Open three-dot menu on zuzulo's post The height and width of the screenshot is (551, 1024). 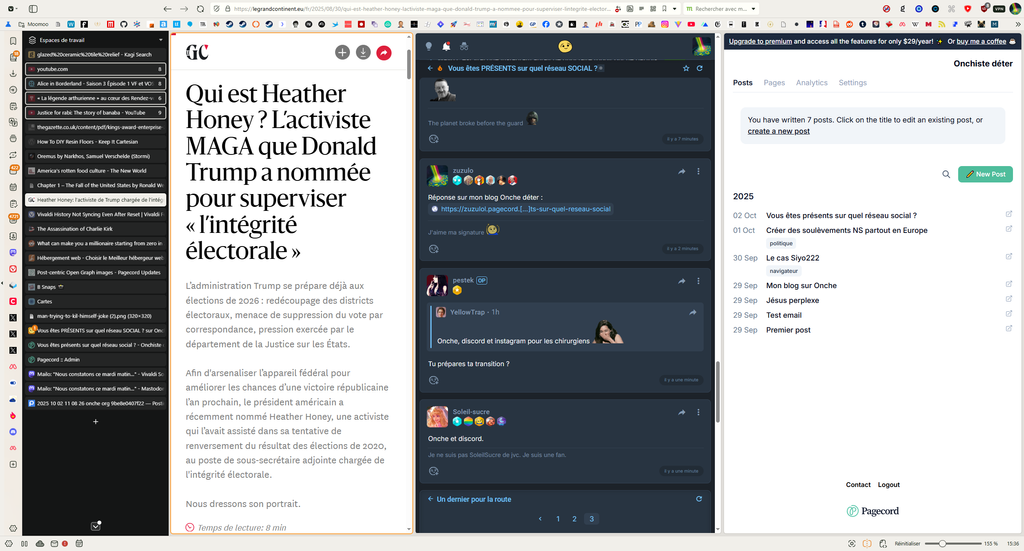click(698, 171)
